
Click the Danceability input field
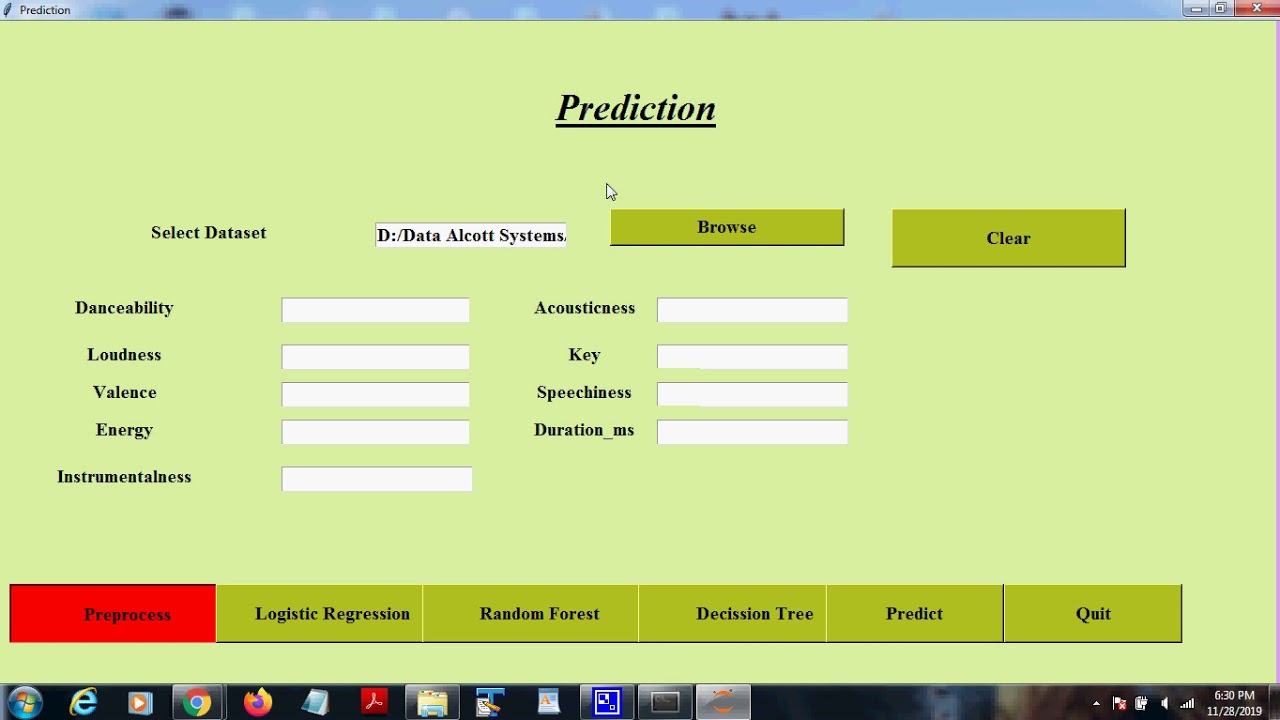[375, 310]
